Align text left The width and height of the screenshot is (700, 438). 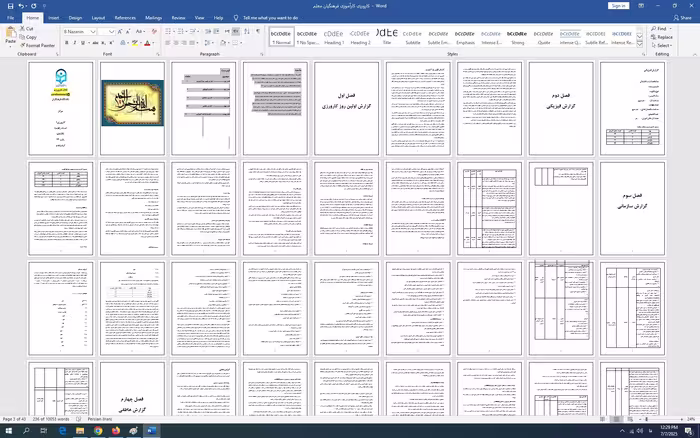168,43
